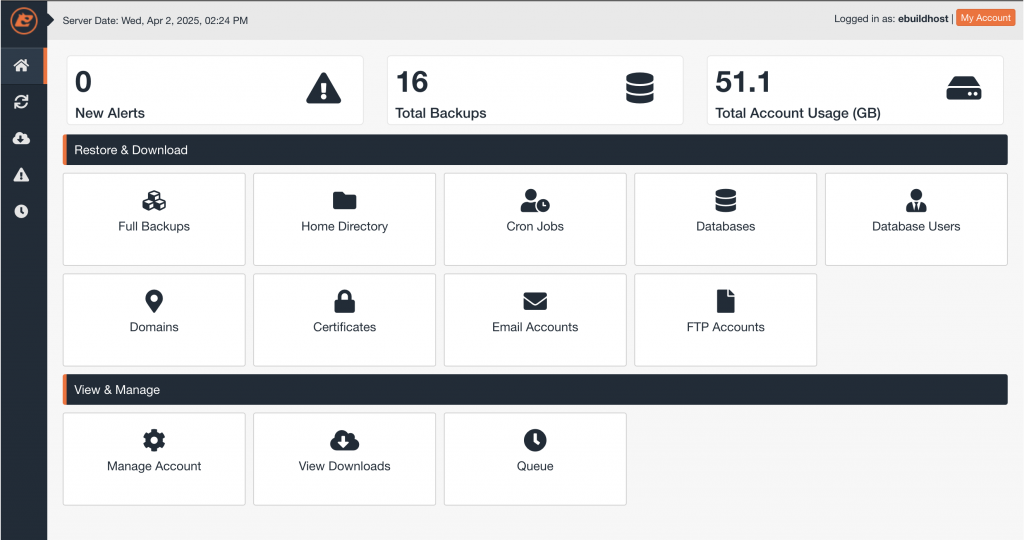Click the JetBackup logo in sidebar
The width and height of the screenshot is (1024, 540).
(24, 20)
